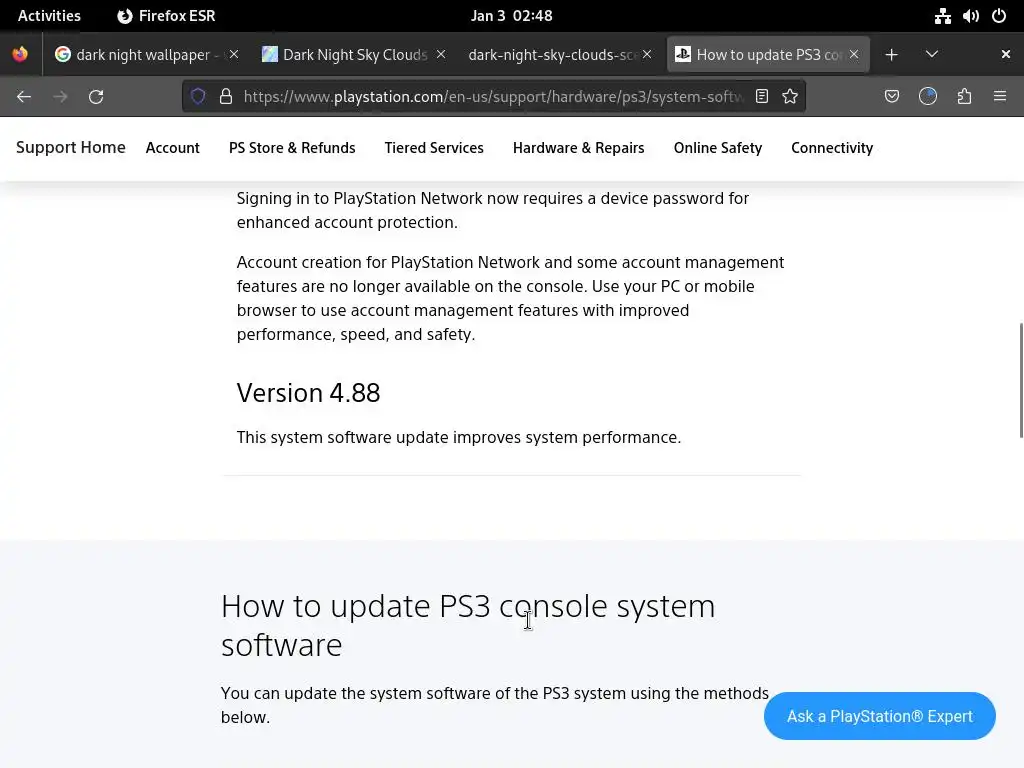The image size is (1024, 768).
Task: Open the system volume indicator
Action: 970,16
